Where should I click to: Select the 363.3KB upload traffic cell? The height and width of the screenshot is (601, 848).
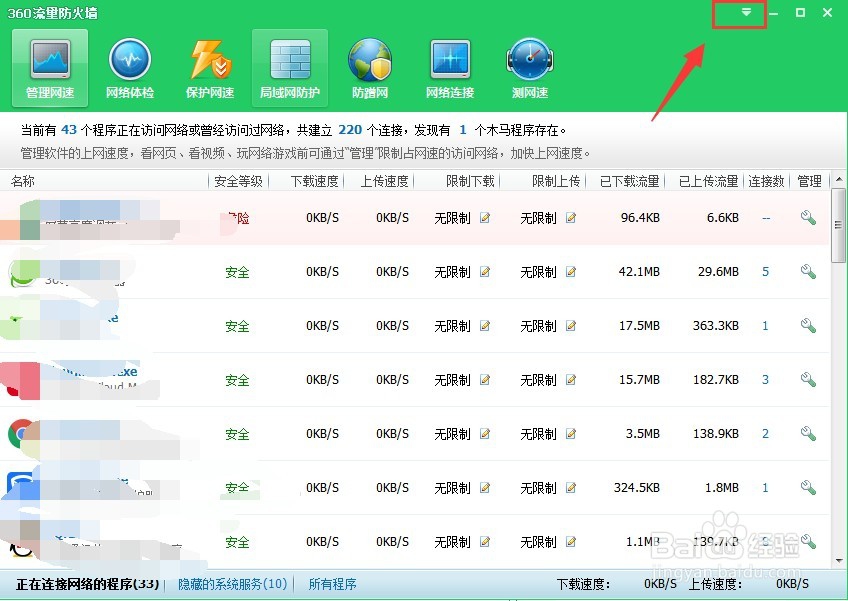[716, 326]
